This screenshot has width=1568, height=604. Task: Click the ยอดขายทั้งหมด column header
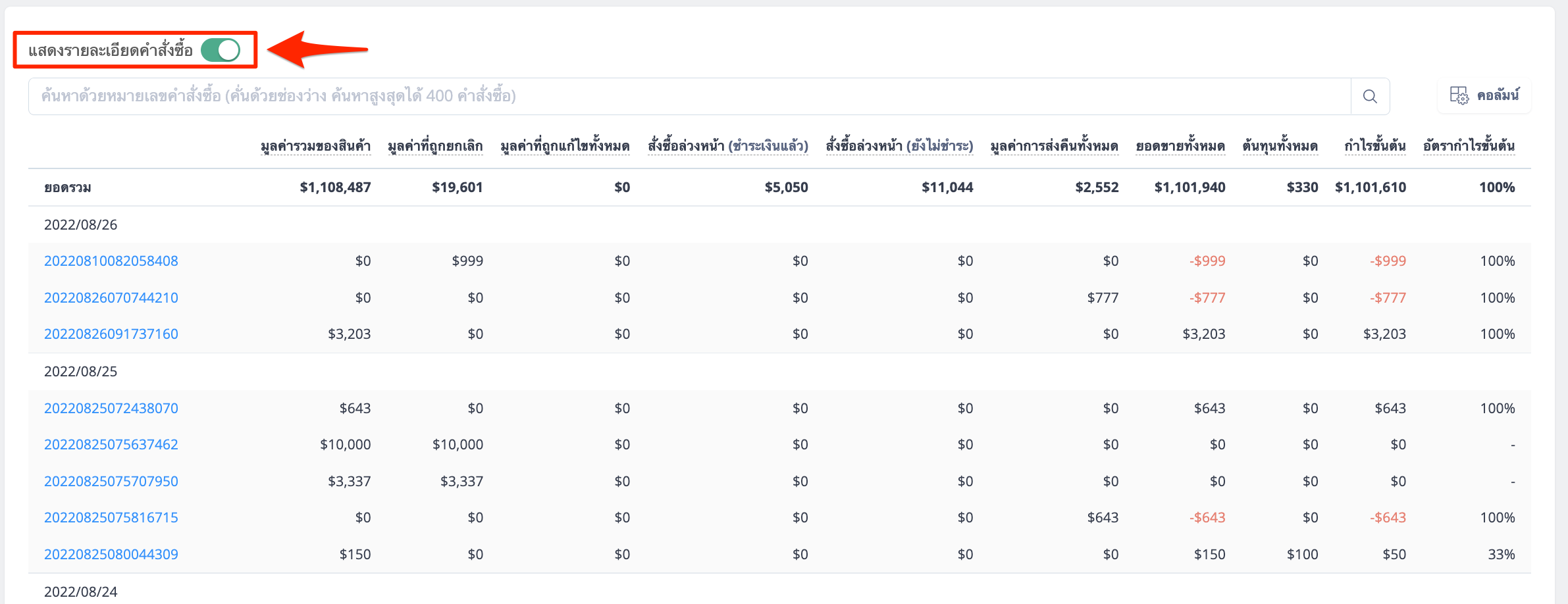[x=1181, y=146]
